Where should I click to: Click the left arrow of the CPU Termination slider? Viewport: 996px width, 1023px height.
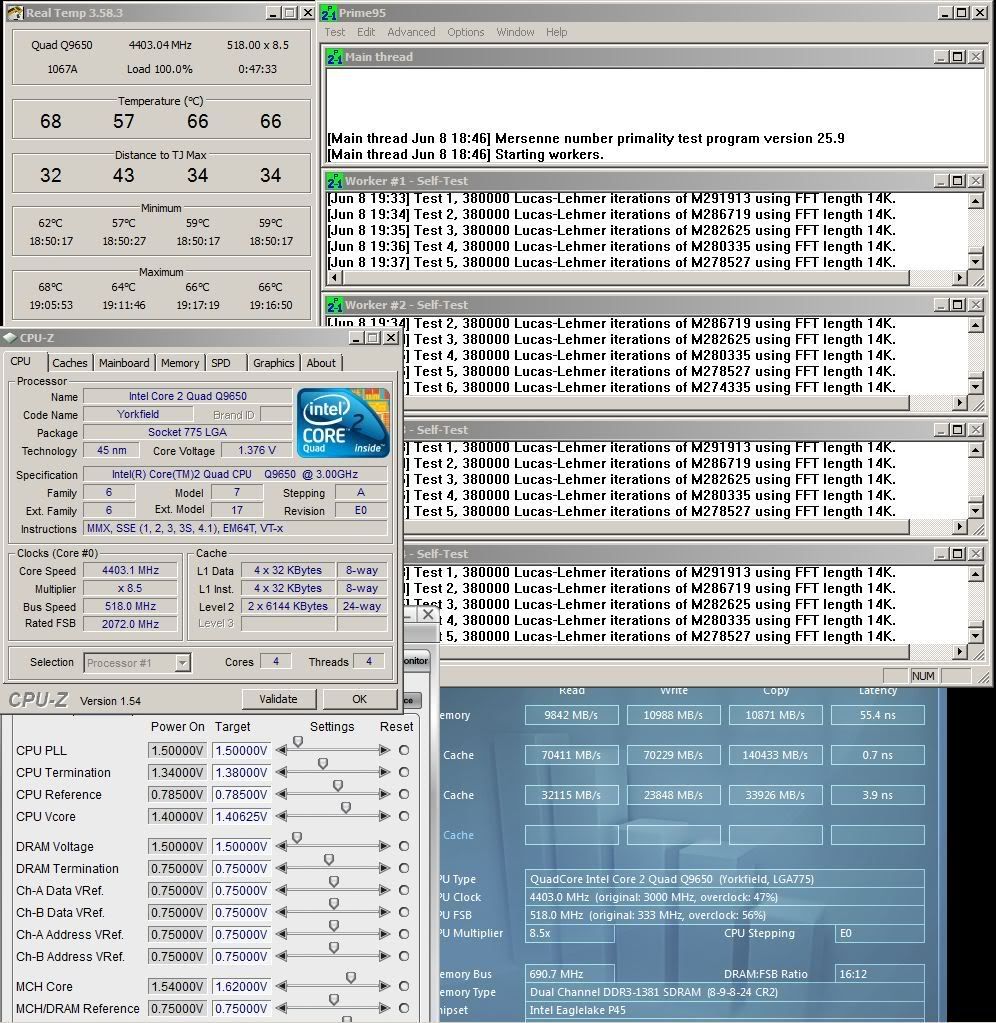coord(281,772)
